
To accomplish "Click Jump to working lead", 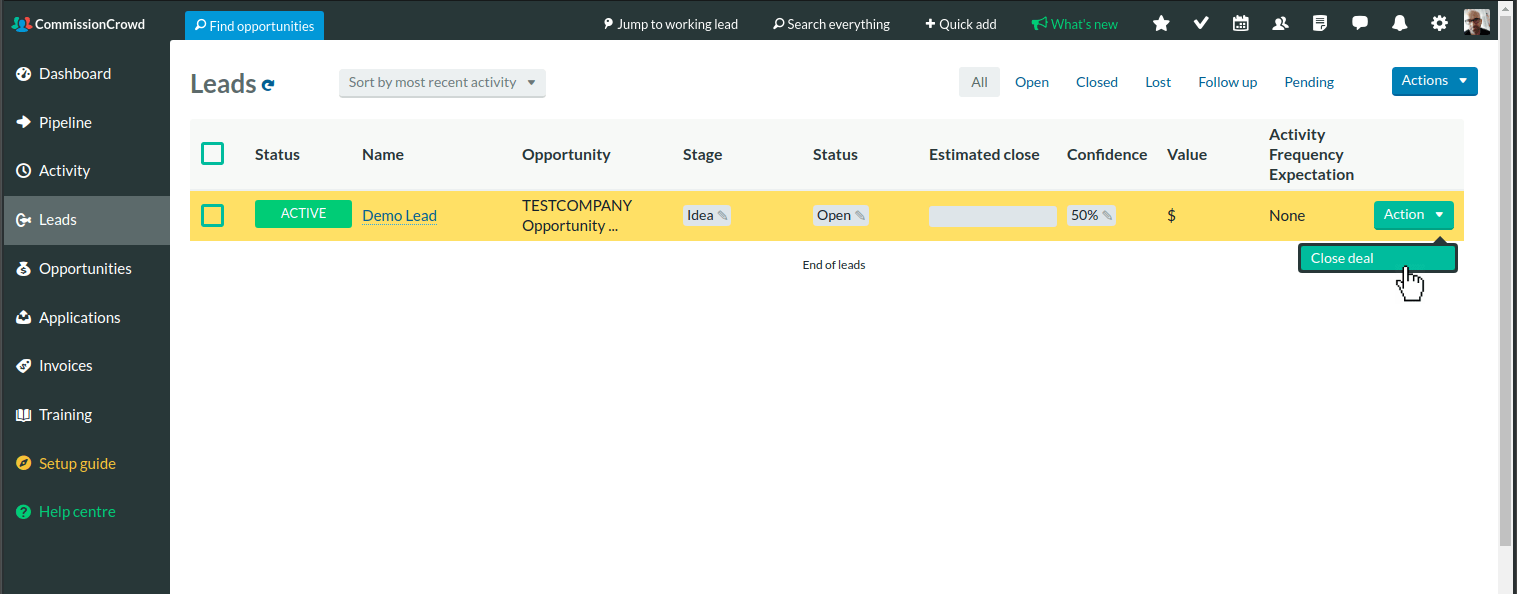I will click(671, 24).
